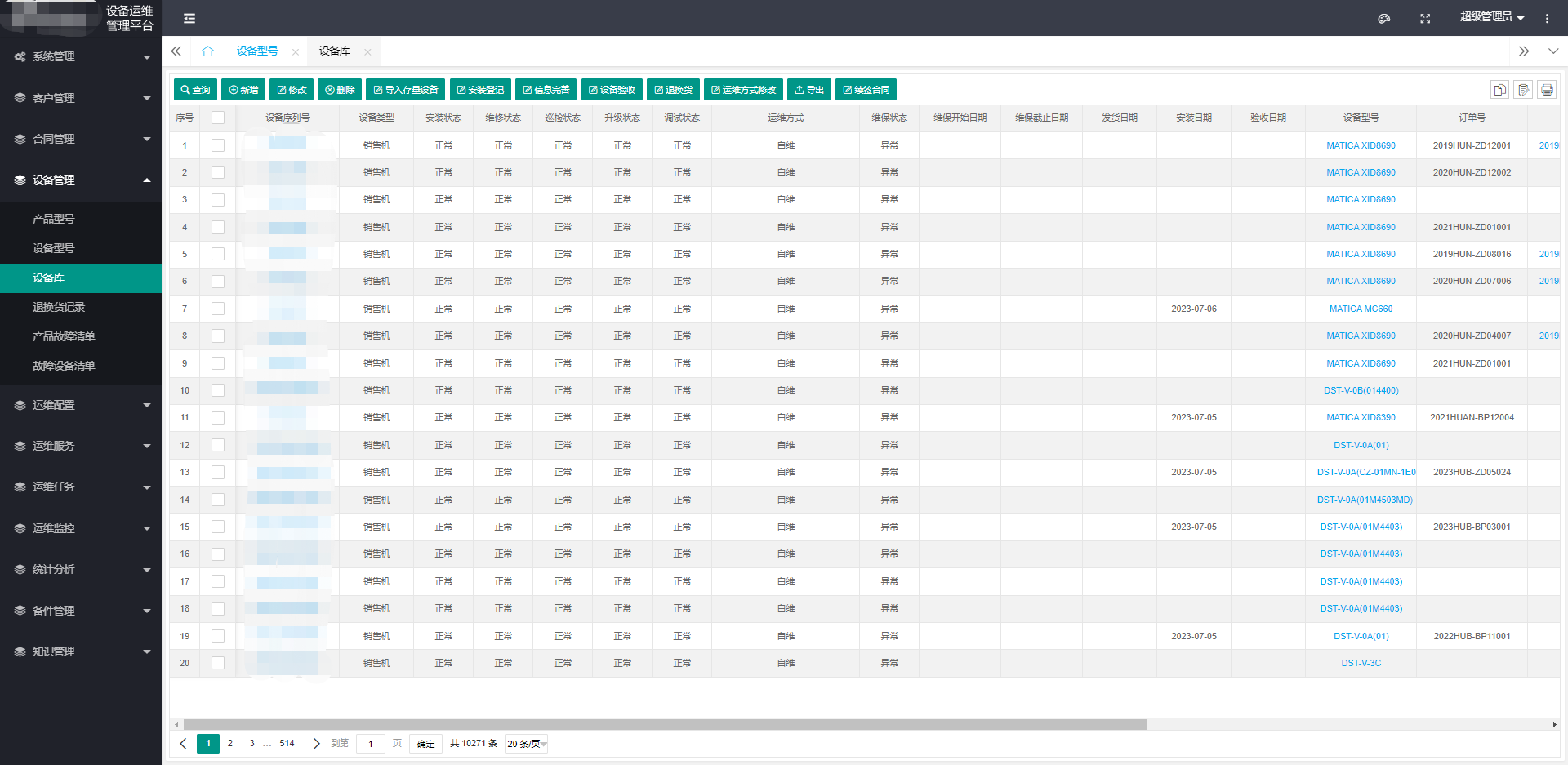Open 产品型号 in the sidebar
The image size is (1568, 765).
81,219
